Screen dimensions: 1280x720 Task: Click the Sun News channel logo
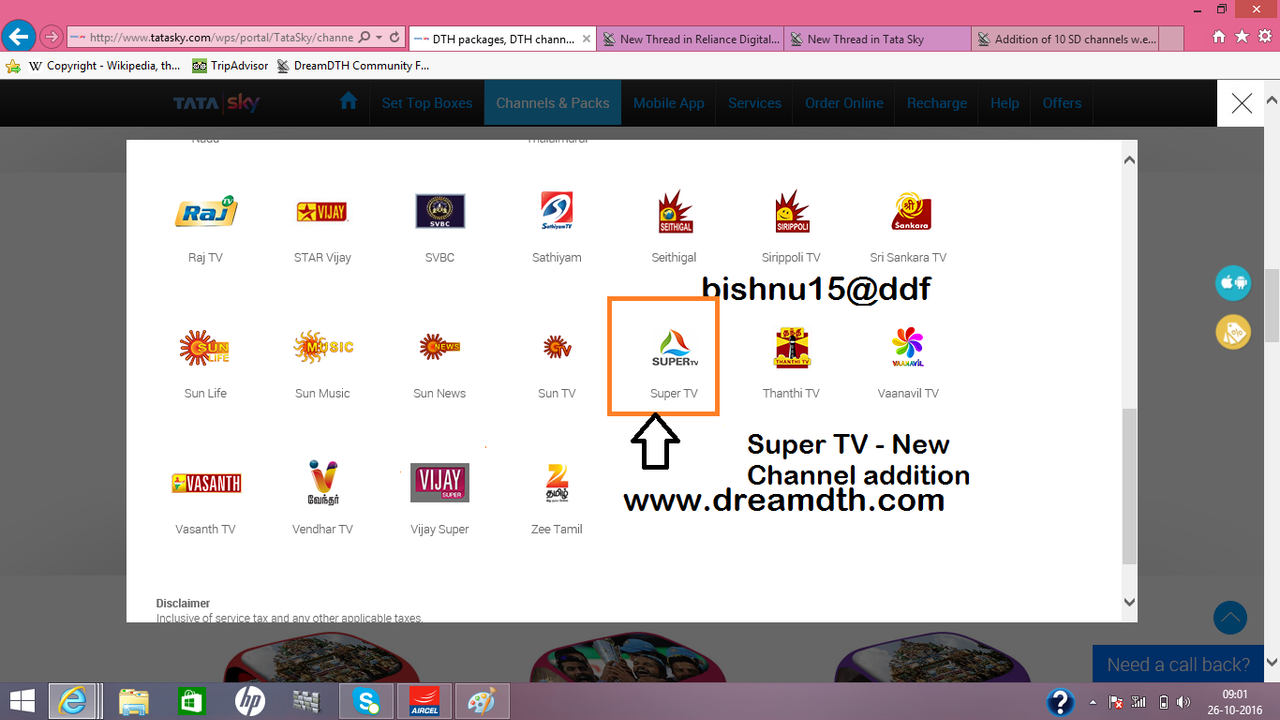[440, 347]
